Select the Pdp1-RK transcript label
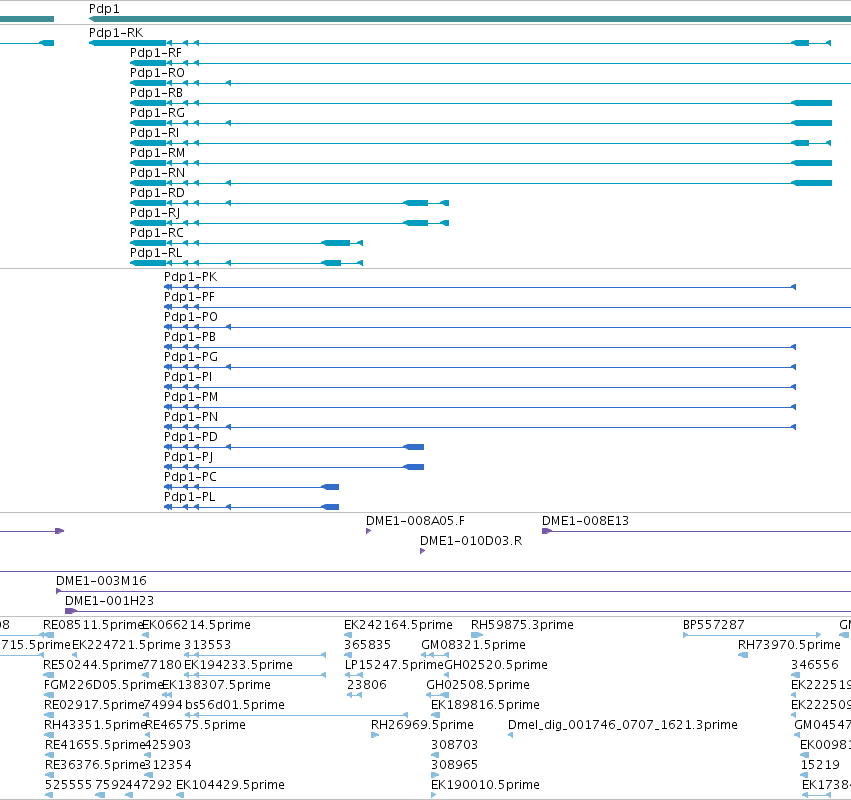851x800 pixels. (x=116, y=33)
